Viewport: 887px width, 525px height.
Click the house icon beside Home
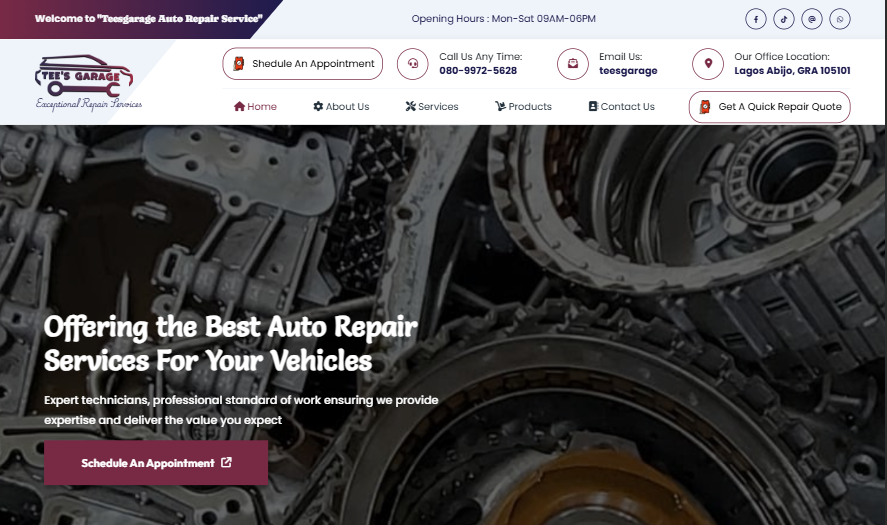point(239,106)
